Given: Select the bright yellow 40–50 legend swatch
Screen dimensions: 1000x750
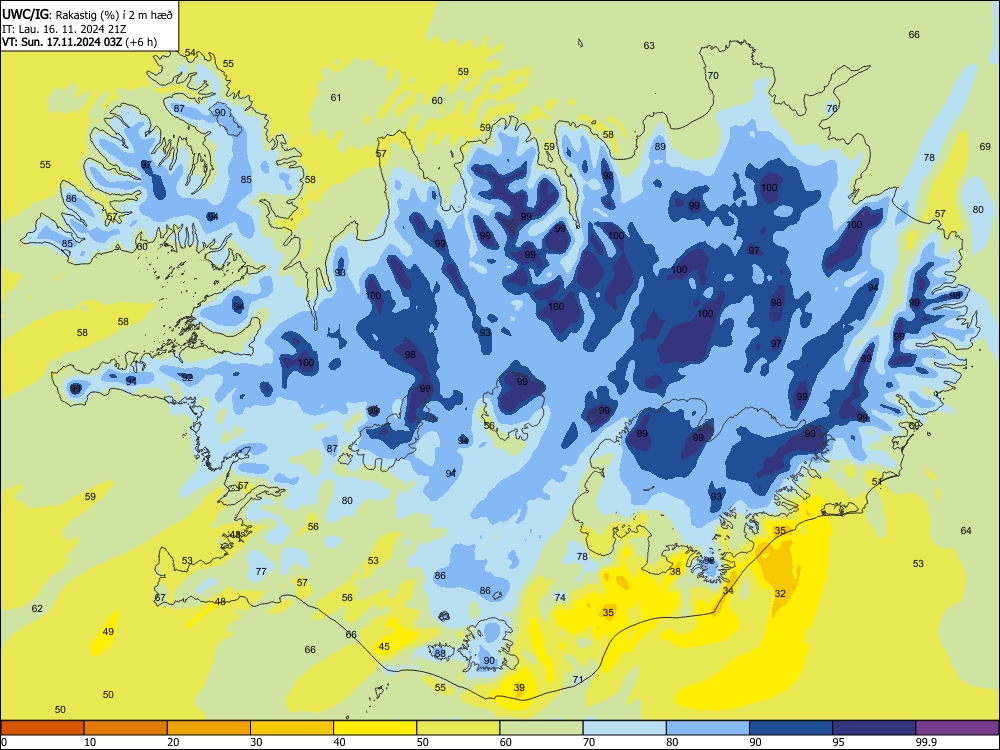Looking at the screenshot, I should tap(375, 728).
